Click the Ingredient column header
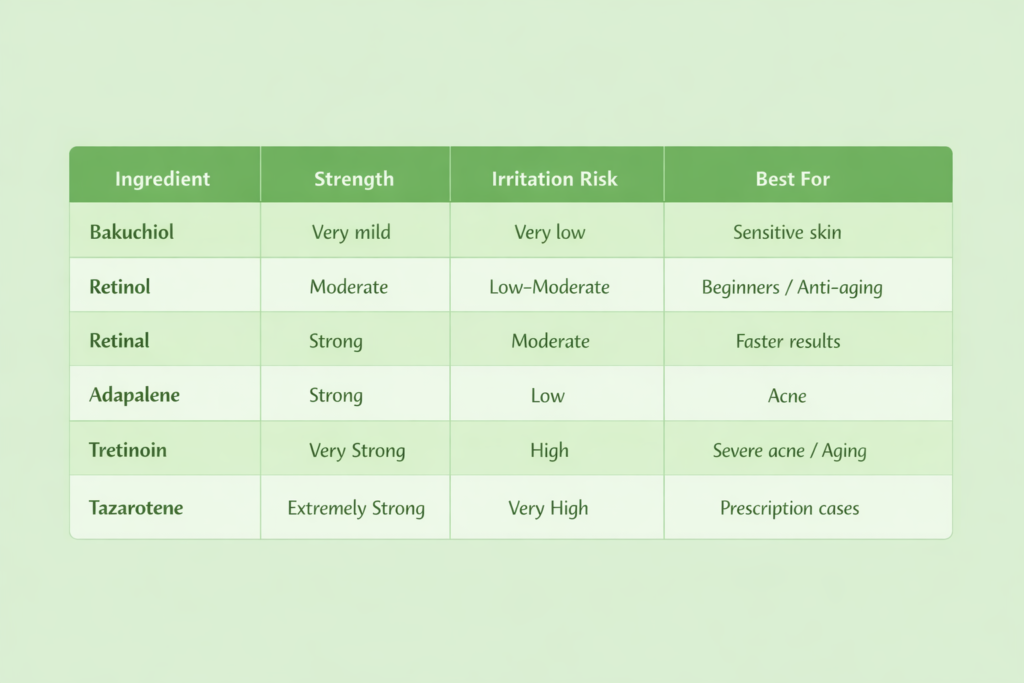 coord(162,180)
